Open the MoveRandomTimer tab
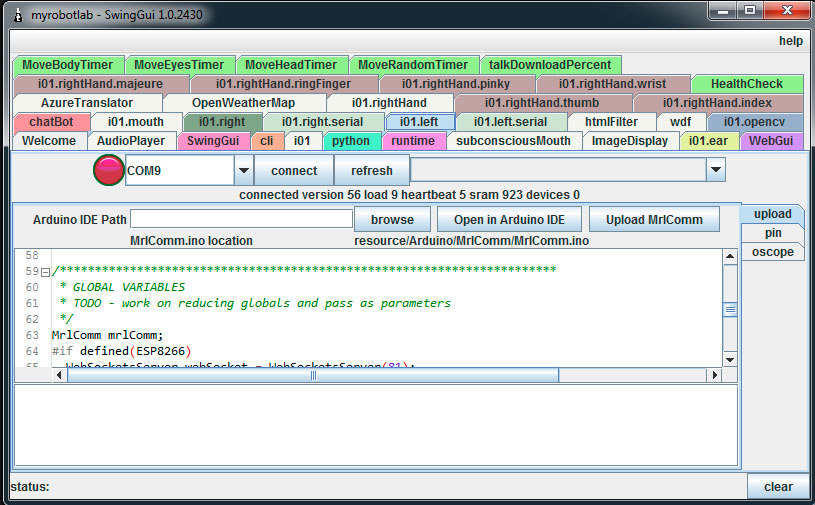 click(x=413, y=65)
